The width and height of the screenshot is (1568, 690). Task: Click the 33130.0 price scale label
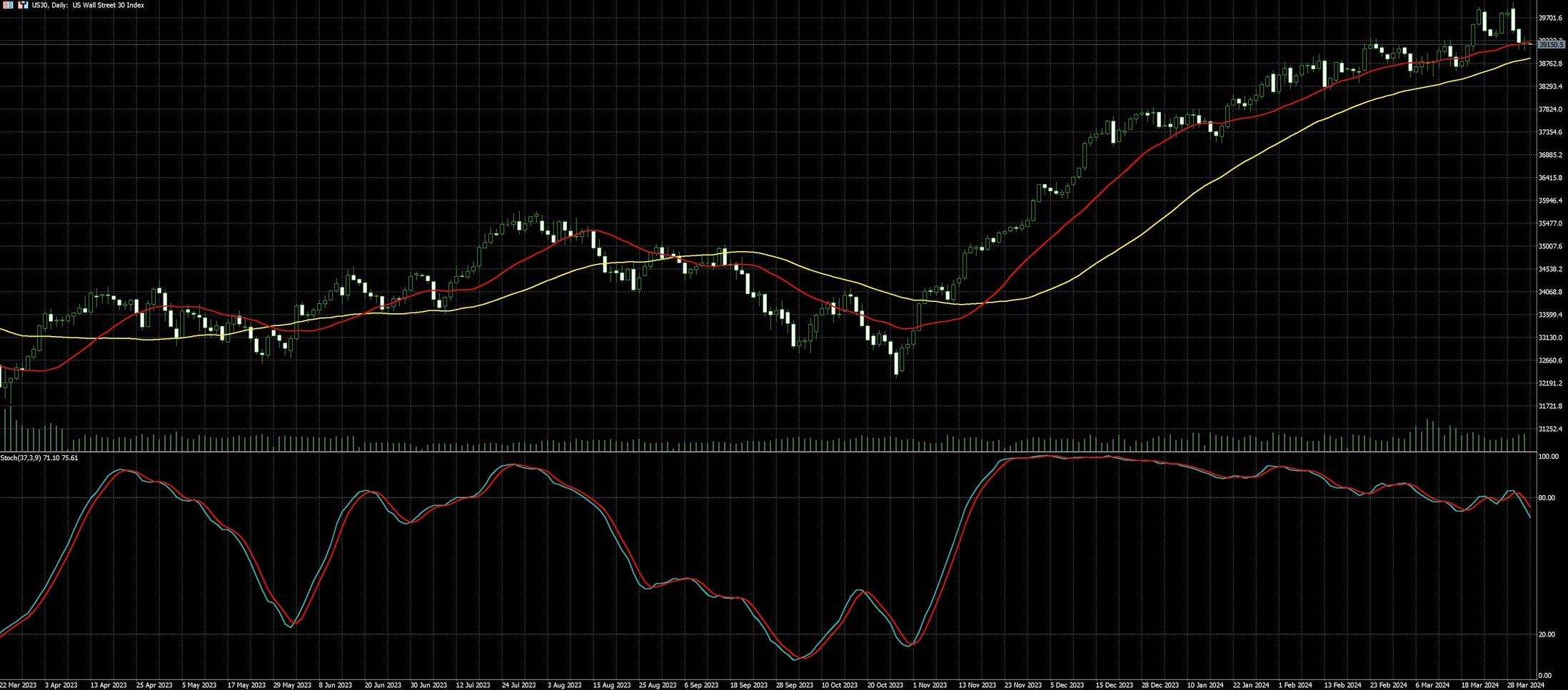click(1549, 338)
